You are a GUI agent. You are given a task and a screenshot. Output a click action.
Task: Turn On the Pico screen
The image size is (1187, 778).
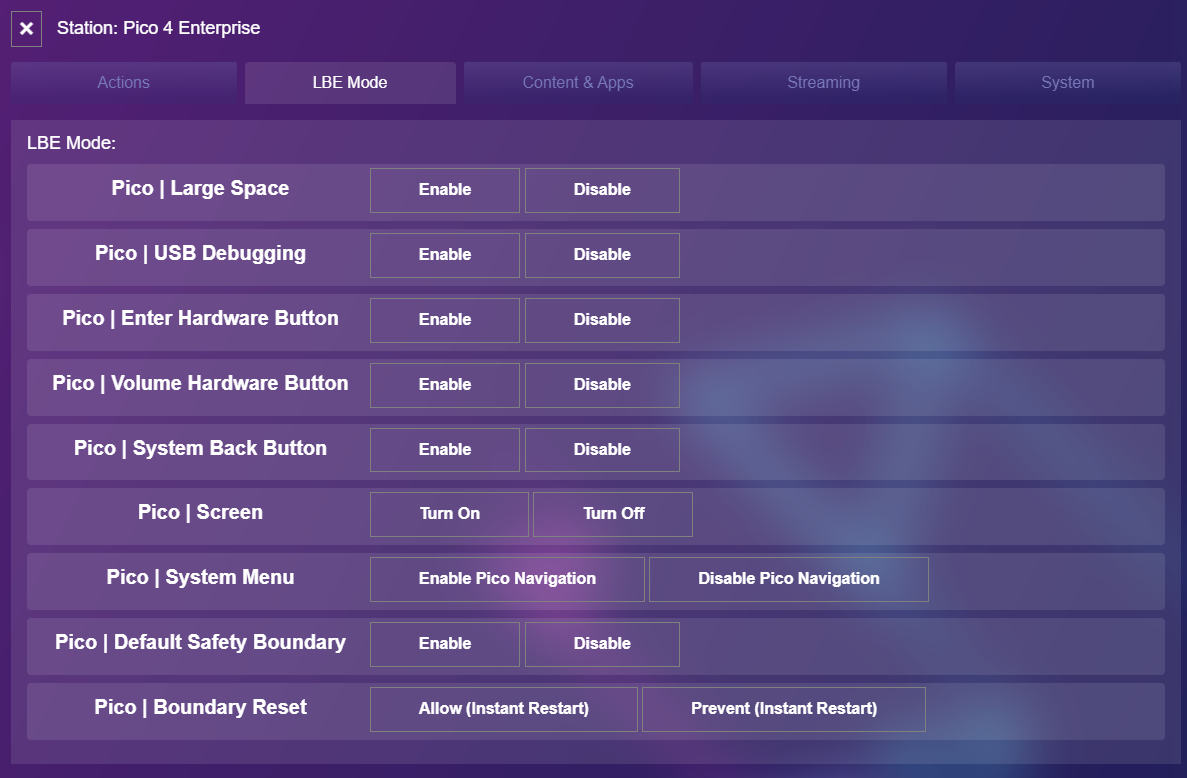[449, 514]
